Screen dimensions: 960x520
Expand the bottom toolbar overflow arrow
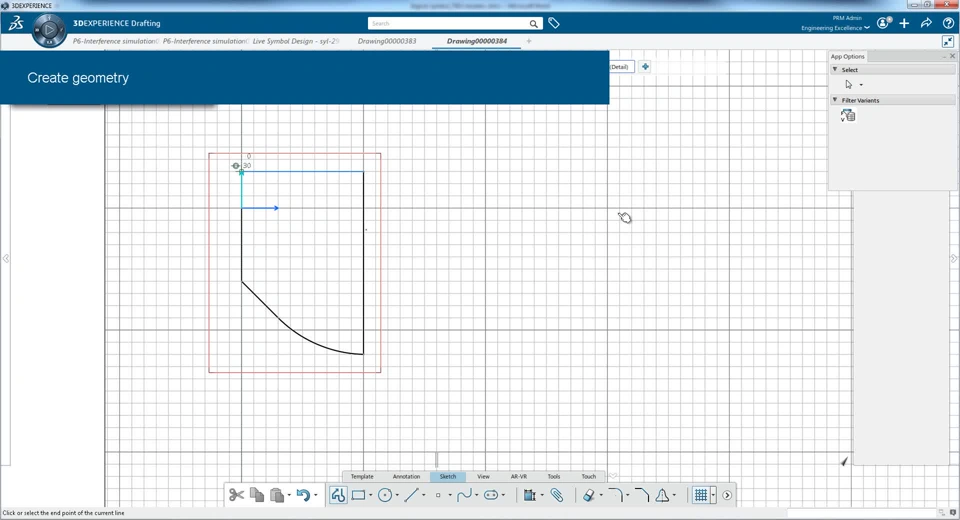tap(727, 495)
